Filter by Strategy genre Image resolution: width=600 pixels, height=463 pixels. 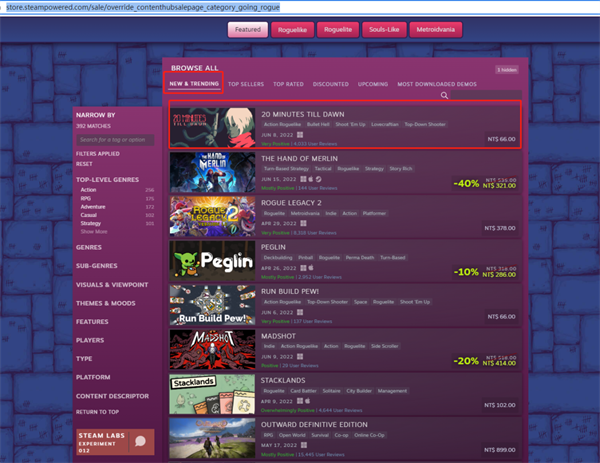point(91,223)
